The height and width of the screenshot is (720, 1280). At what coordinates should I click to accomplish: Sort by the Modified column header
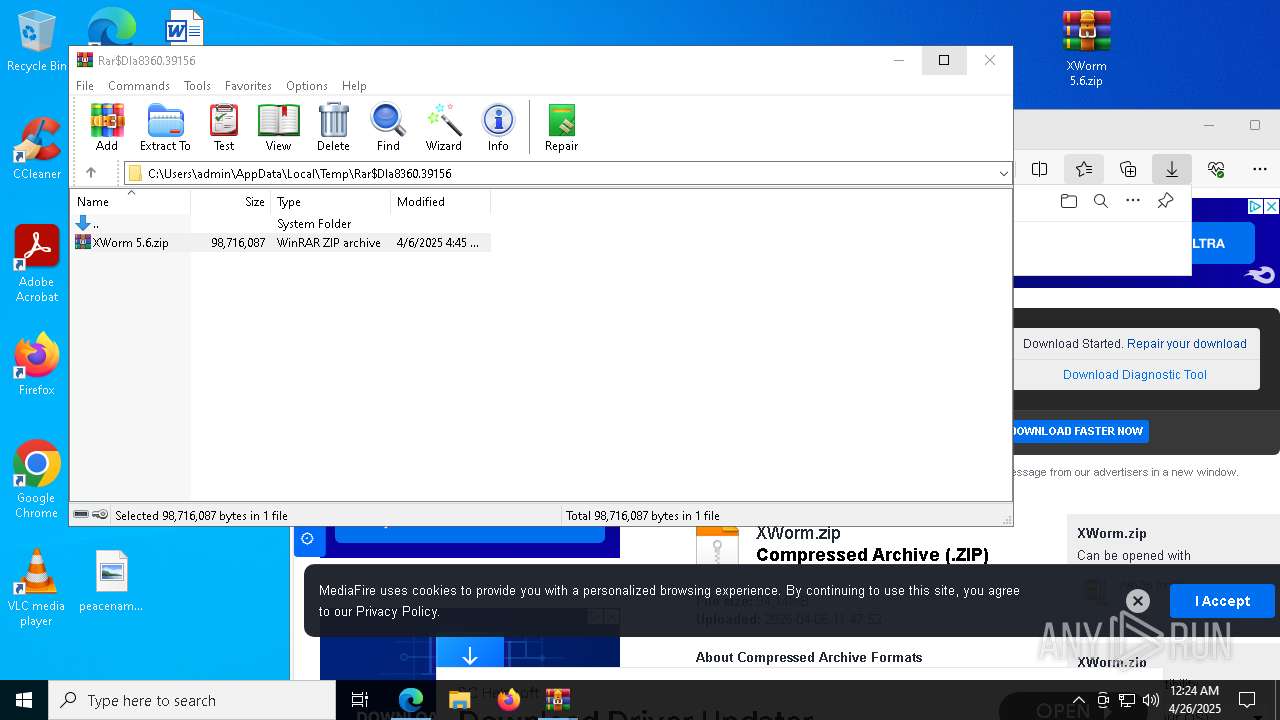click(441, 201)
